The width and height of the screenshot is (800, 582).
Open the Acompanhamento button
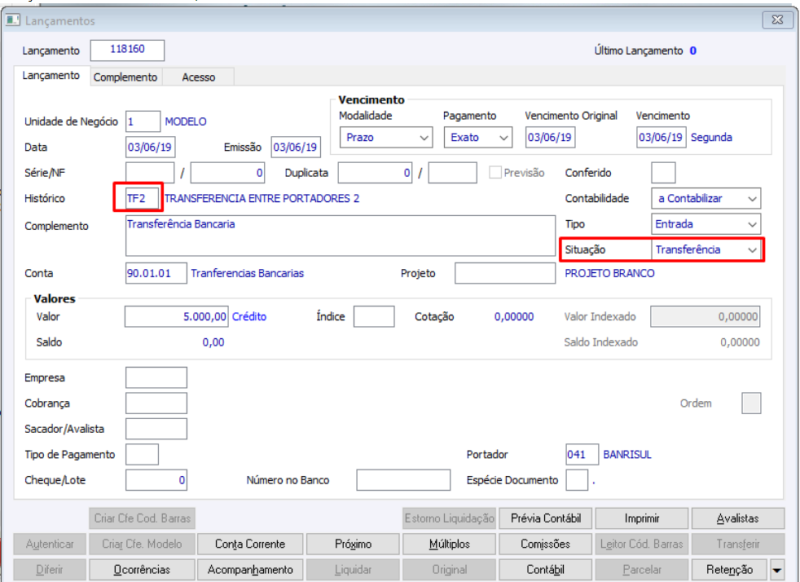250,570
